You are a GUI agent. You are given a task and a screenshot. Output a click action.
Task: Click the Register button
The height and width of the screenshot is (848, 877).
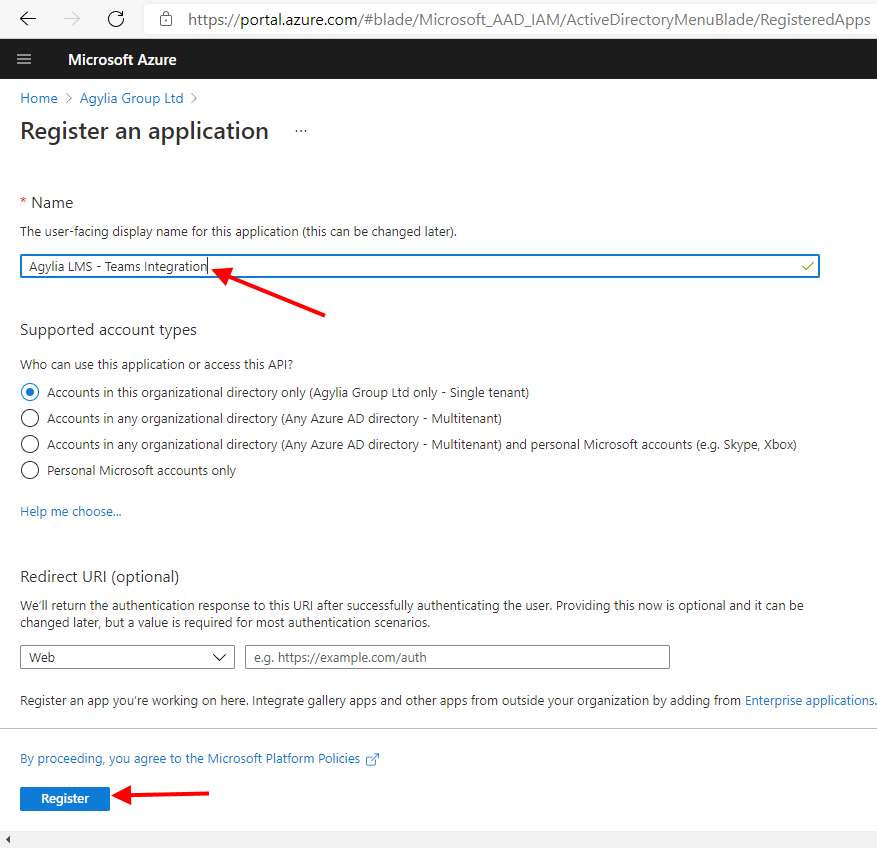point(65,799)
